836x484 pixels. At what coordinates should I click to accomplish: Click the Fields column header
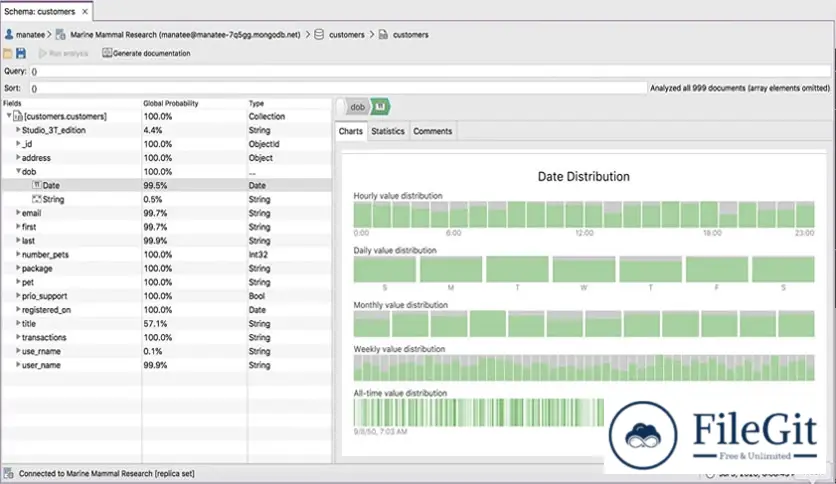point(12,103)
